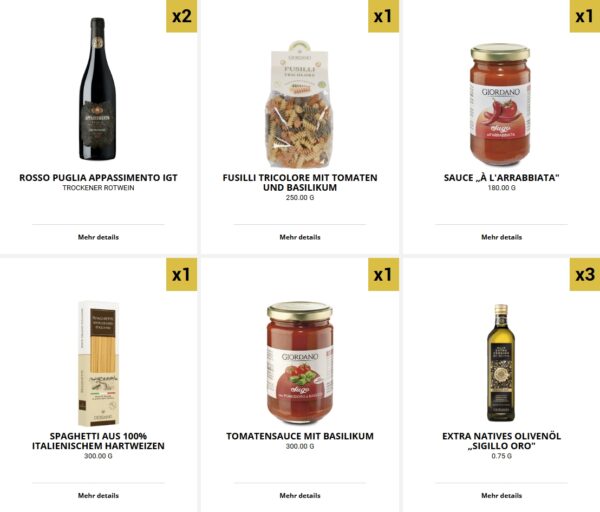Open the Arrabbiata sauce jar image
The image size is (600, 512).
501,104
